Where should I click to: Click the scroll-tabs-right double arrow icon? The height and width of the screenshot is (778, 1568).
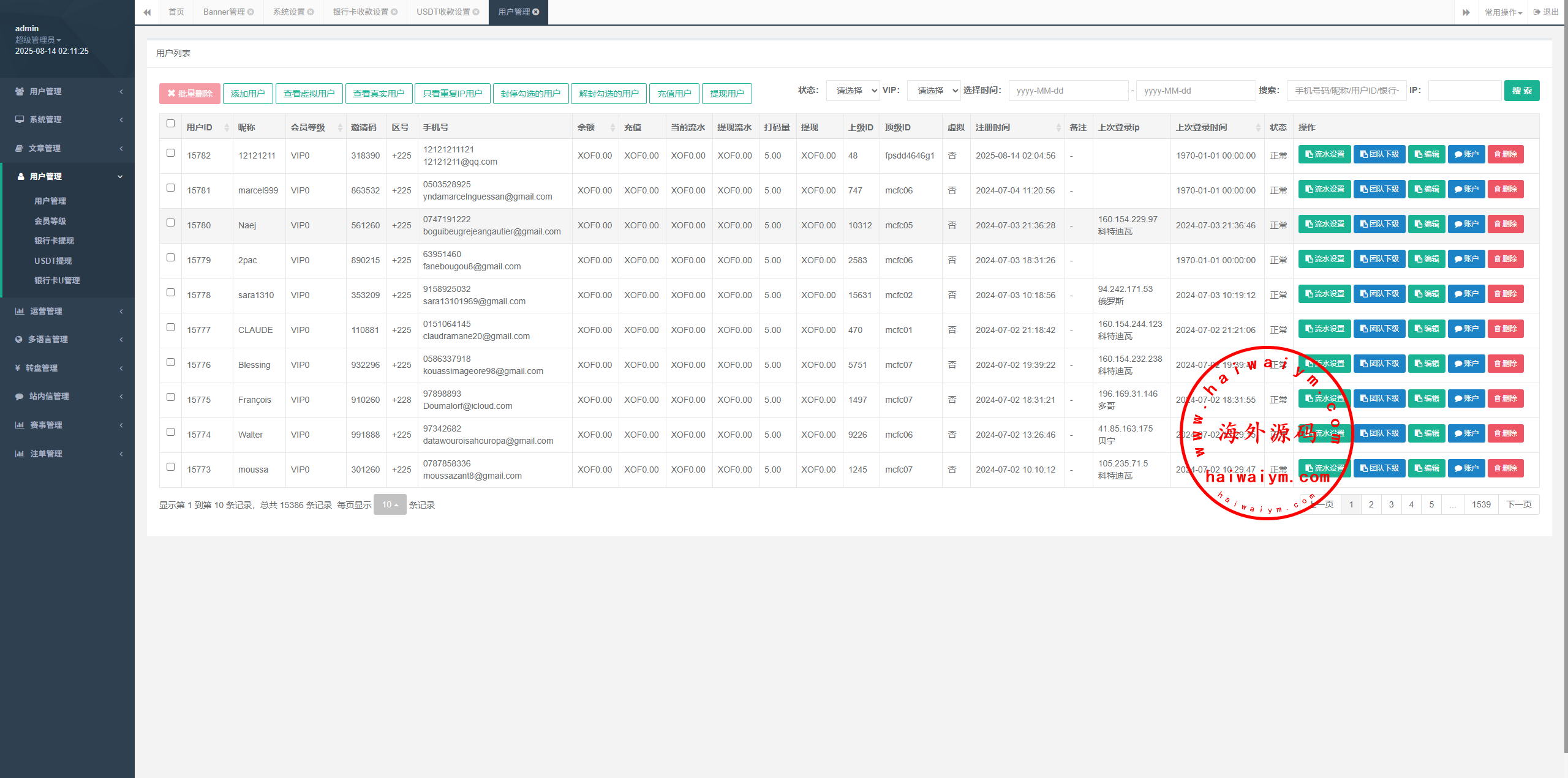click(x=1466, y=12)
